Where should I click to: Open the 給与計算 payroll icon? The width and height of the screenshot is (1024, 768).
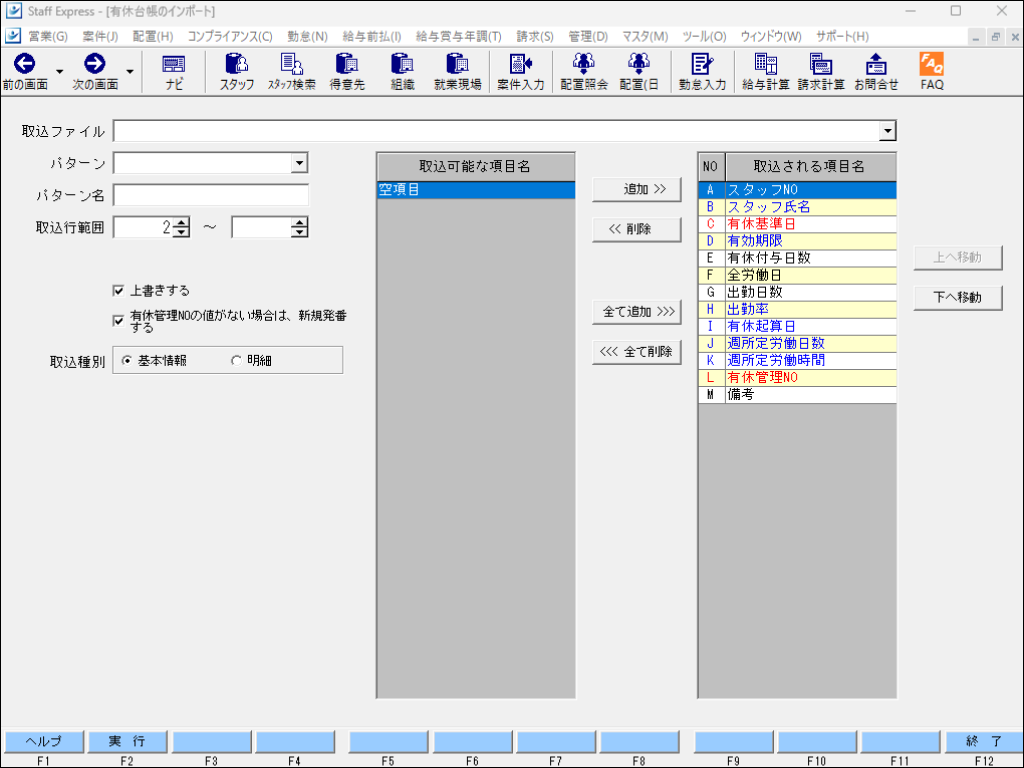point(765,64)
